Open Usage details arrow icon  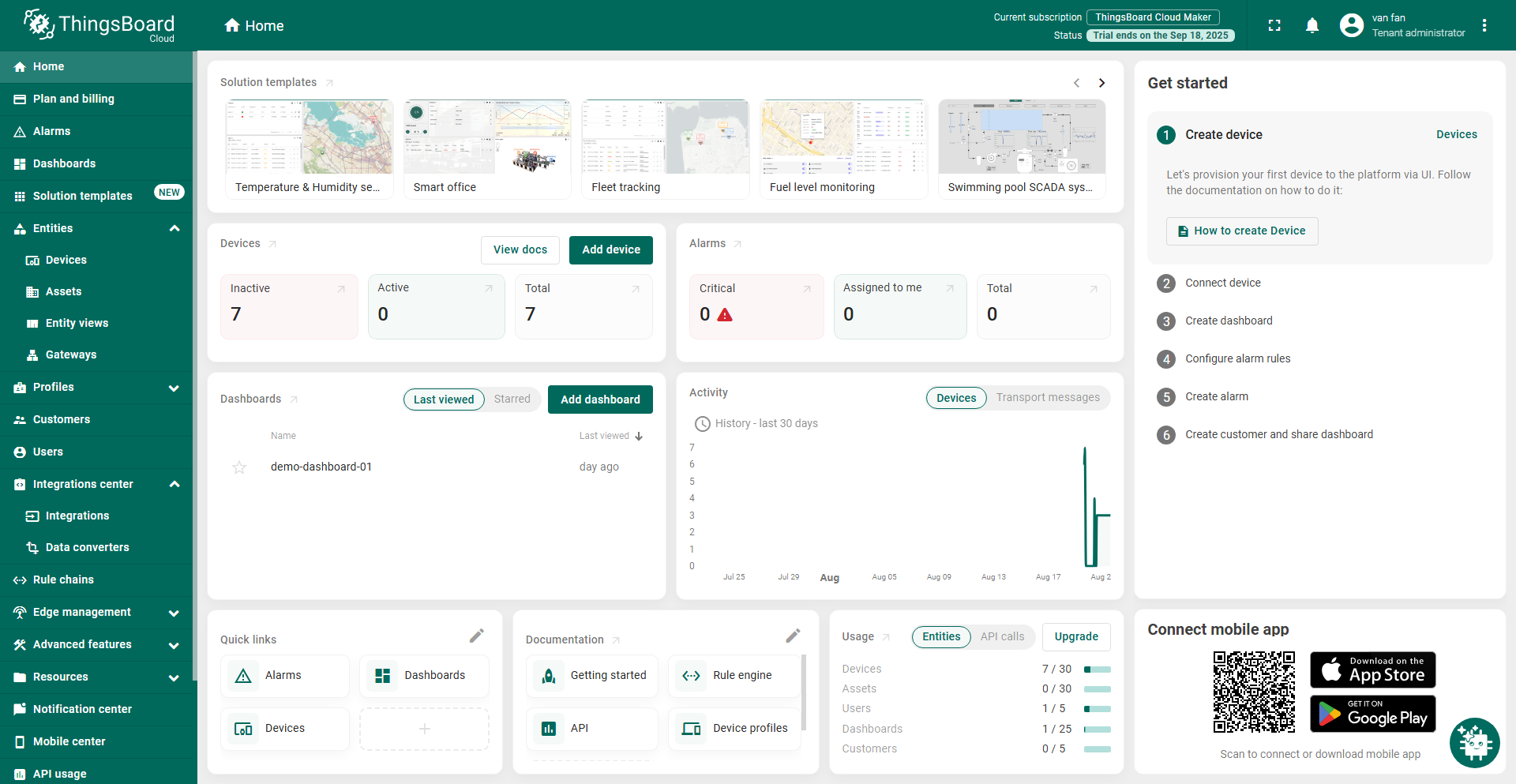coord(886,637)
